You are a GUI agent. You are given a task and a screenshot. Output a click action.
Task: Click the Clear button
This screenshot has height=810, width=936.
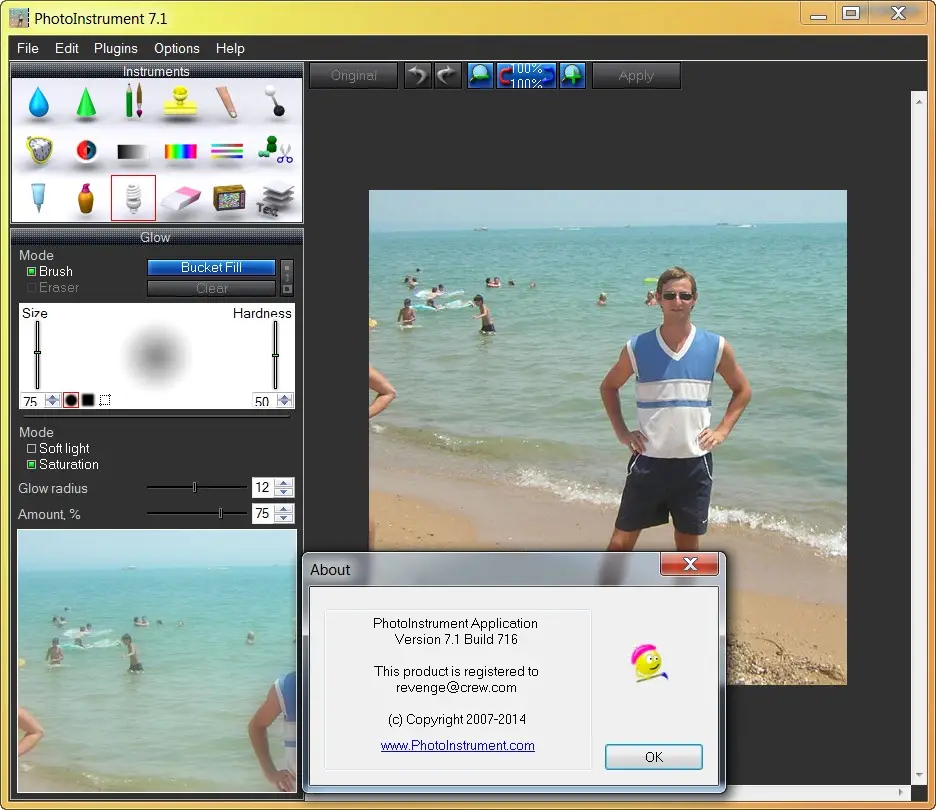coord(211,288)
